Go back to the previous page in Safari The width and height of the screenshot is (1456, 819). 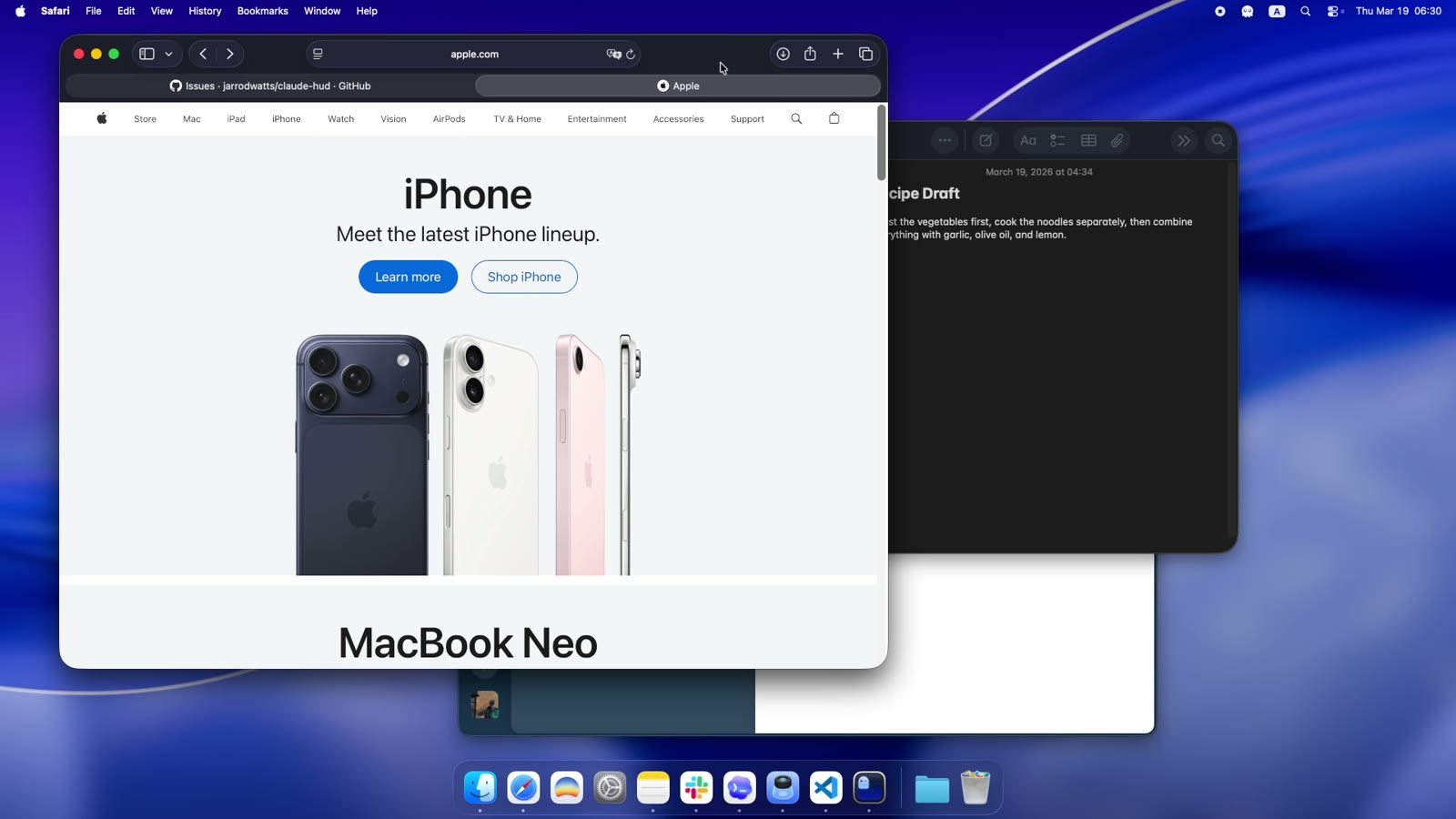[204, 54]
